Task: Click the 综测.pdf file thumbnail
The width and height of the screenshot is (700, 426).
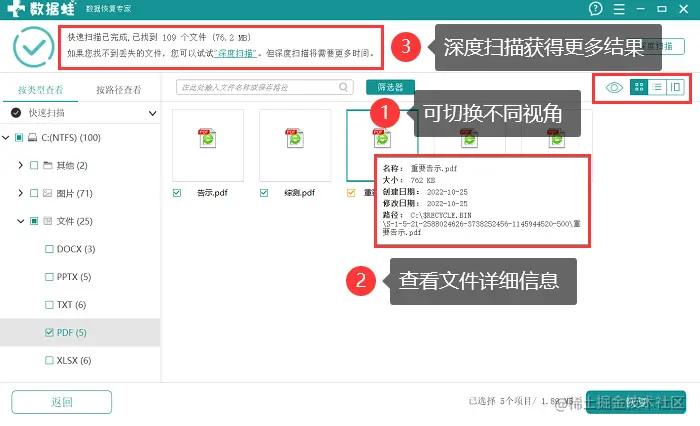Action: tap(295, 145)
